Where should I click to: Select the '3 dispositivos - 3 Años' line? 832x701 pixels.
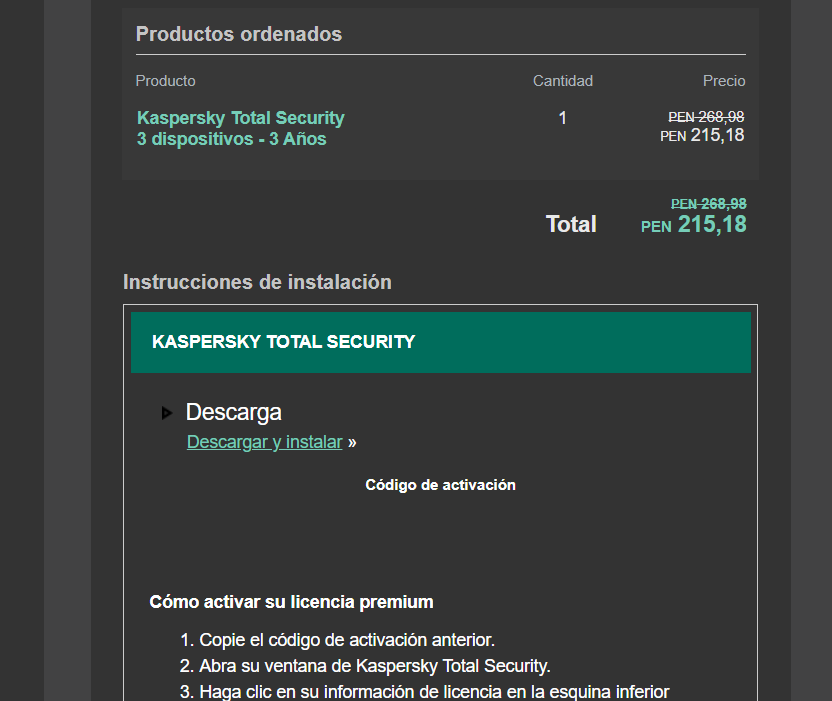coord(231,139)
